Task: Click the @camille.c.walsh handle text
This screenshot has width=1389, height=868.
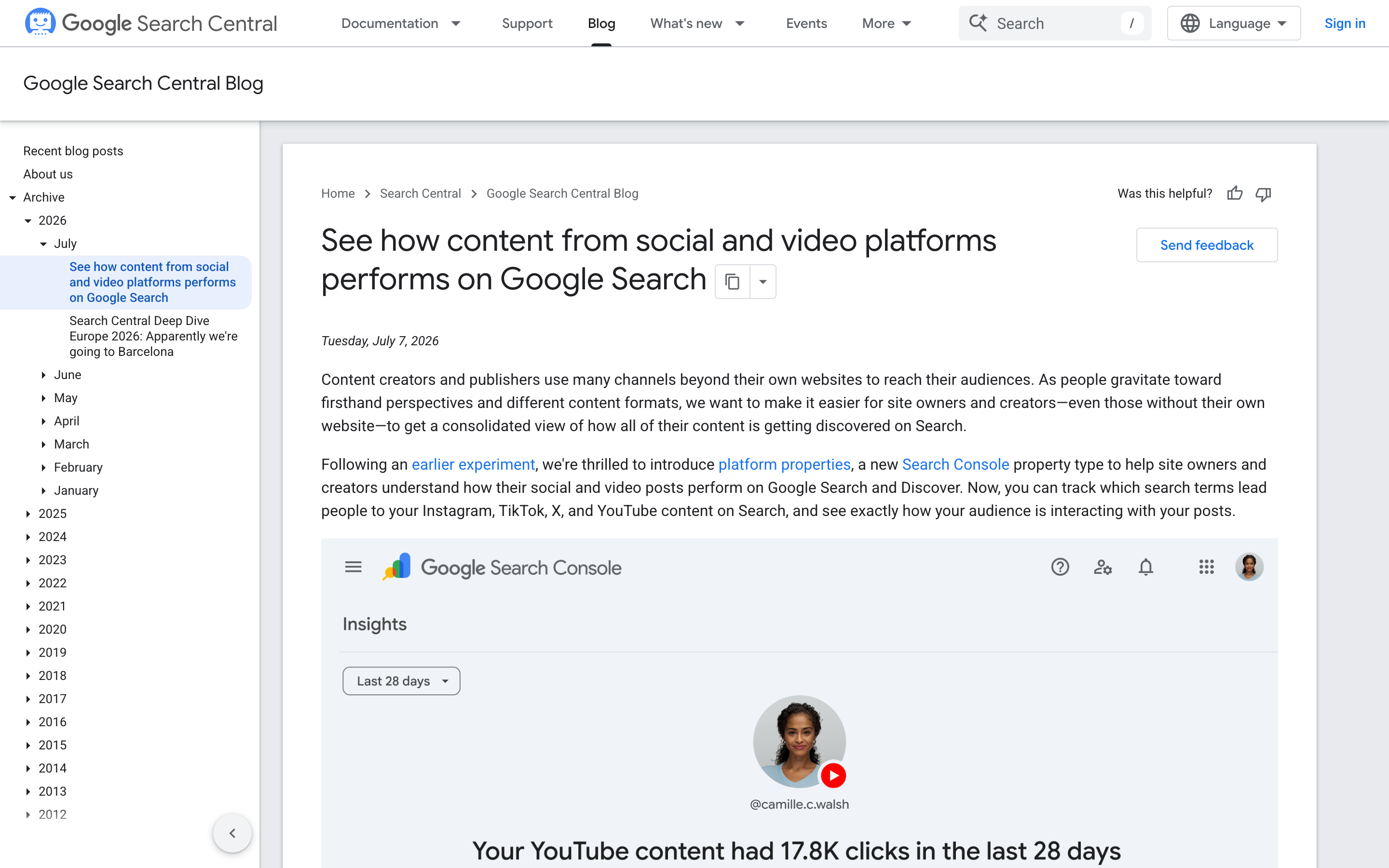Action: click(x=799, y=804)
